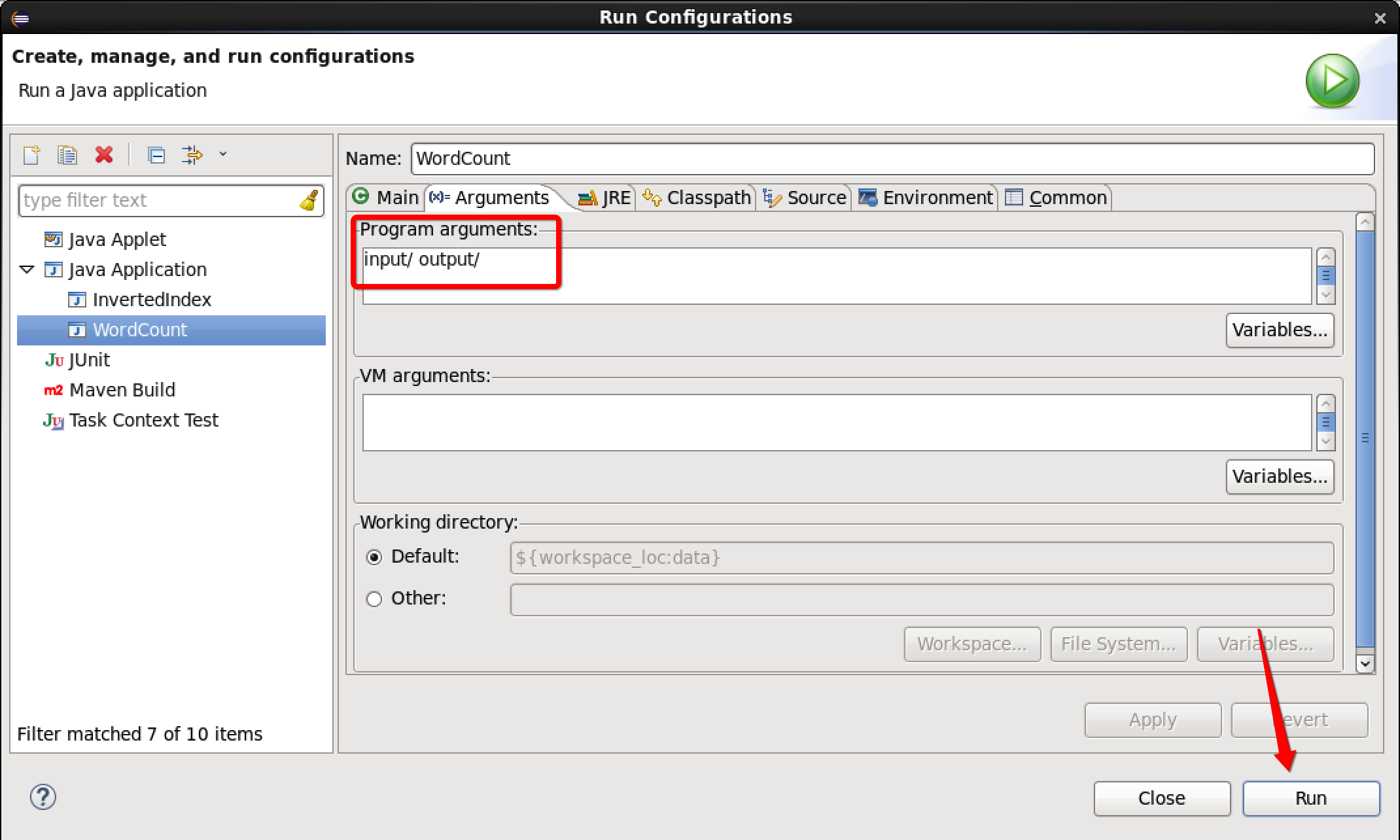Select the Maven Build configuration type
The height and width of the screenshot is (840, 1400).
(x=122, y=390)
